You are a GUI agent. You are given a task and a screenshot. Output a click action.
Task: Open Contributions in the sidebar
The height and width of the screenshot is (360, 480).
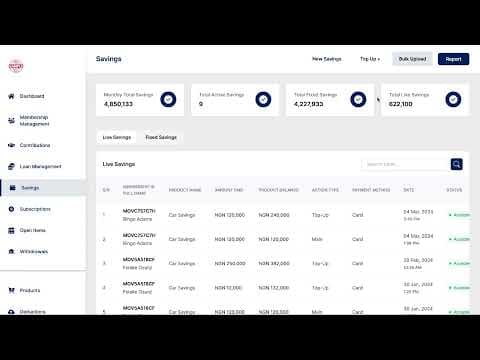point(35,145)
